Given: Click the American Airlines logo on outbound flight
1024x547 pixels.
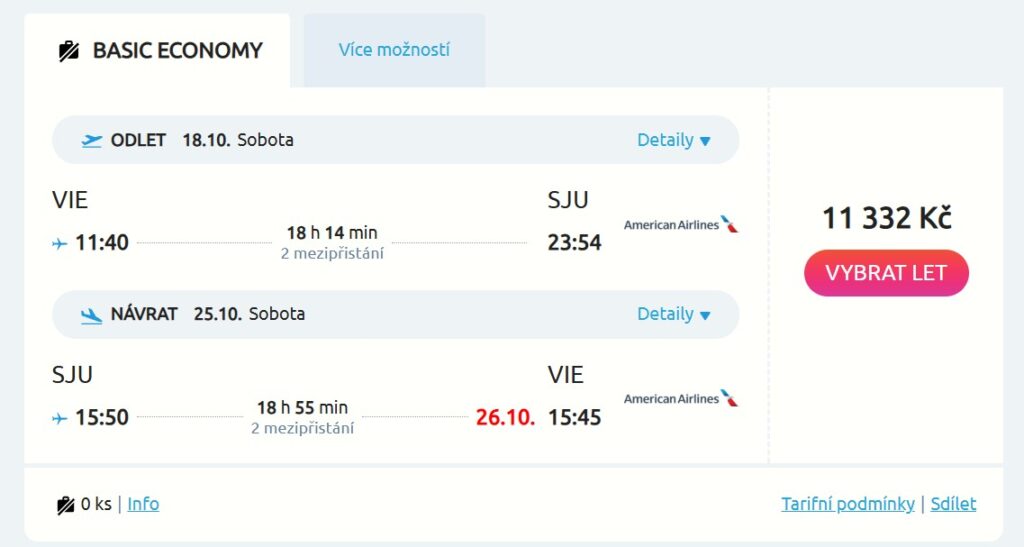Looking at the screenshot, I should click(681, 224).
